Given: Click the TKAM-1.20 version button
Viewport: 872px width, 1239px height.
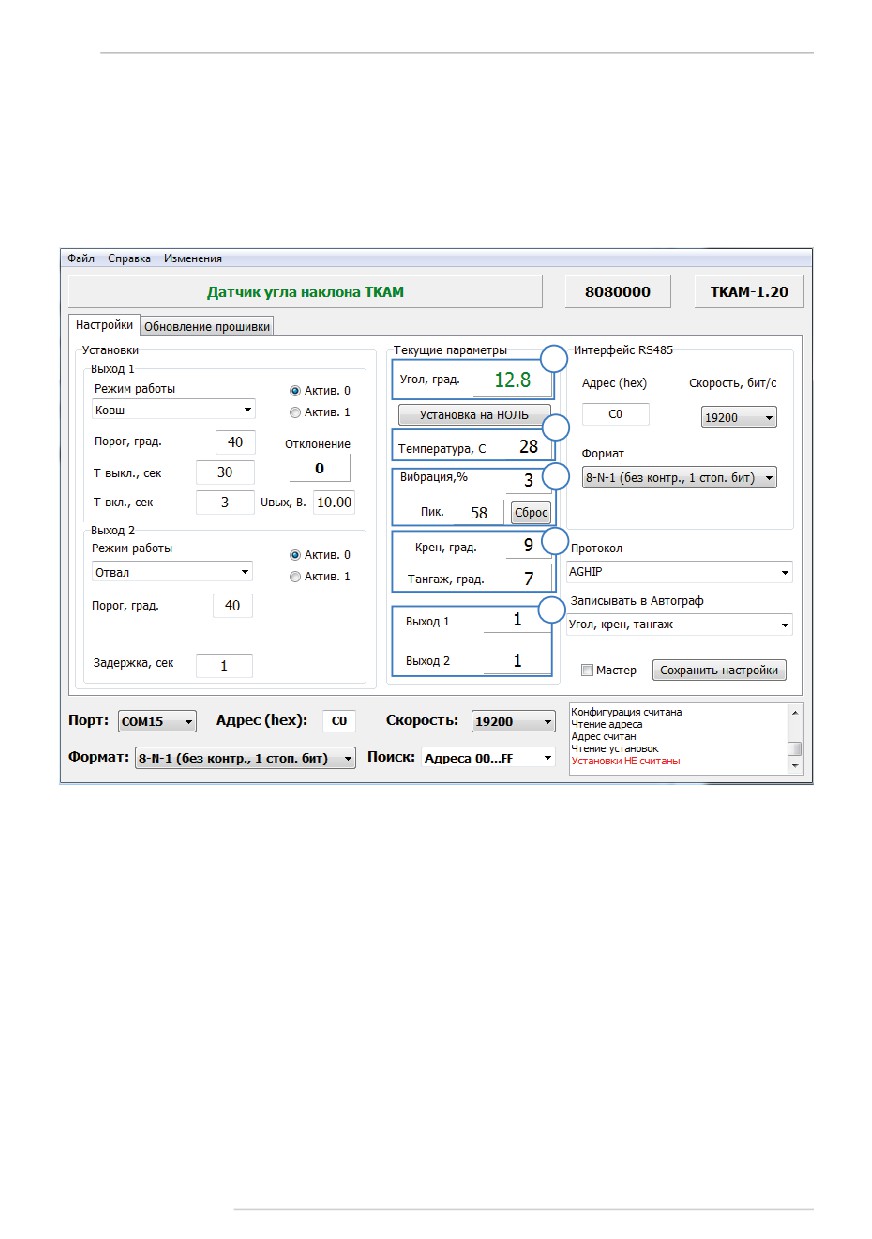Looking at the screenshot, I should coord(749,292).
